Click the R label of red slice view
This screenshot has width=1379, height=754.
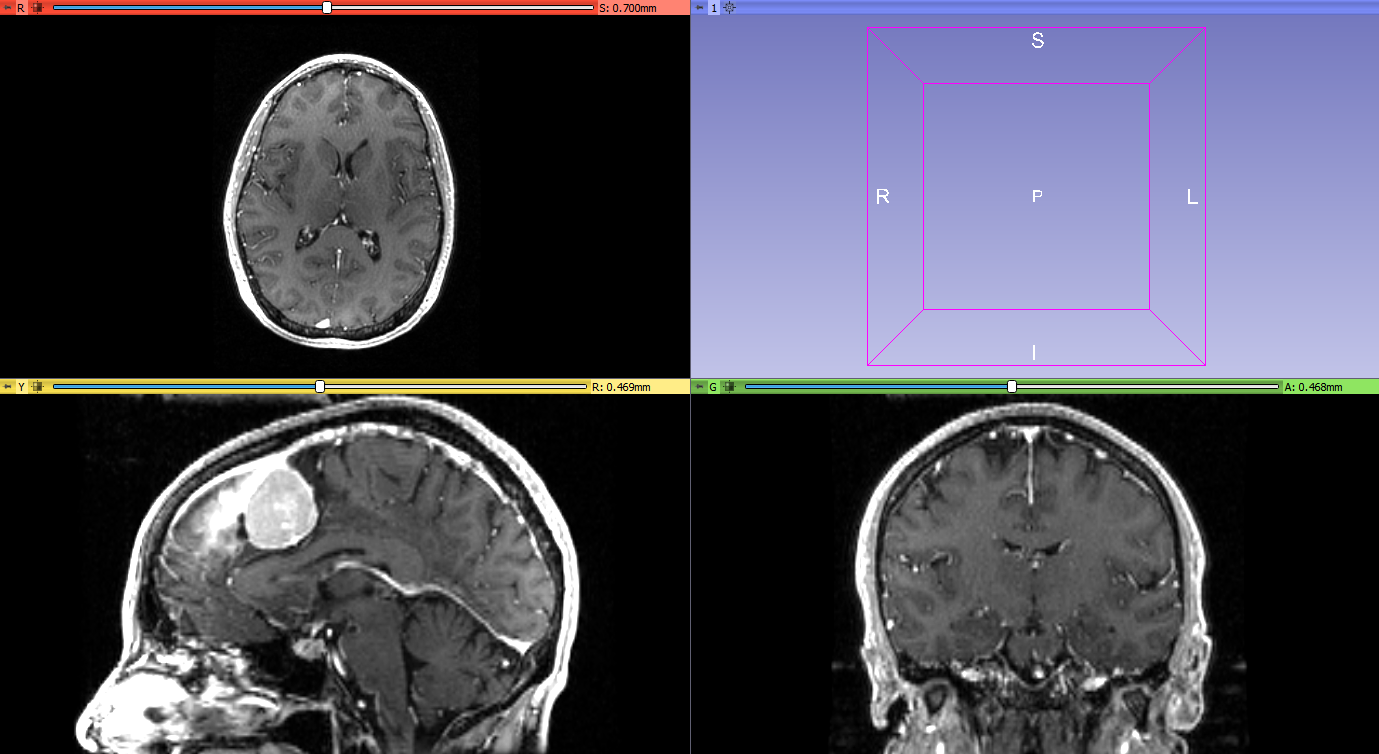click(21, 7)
